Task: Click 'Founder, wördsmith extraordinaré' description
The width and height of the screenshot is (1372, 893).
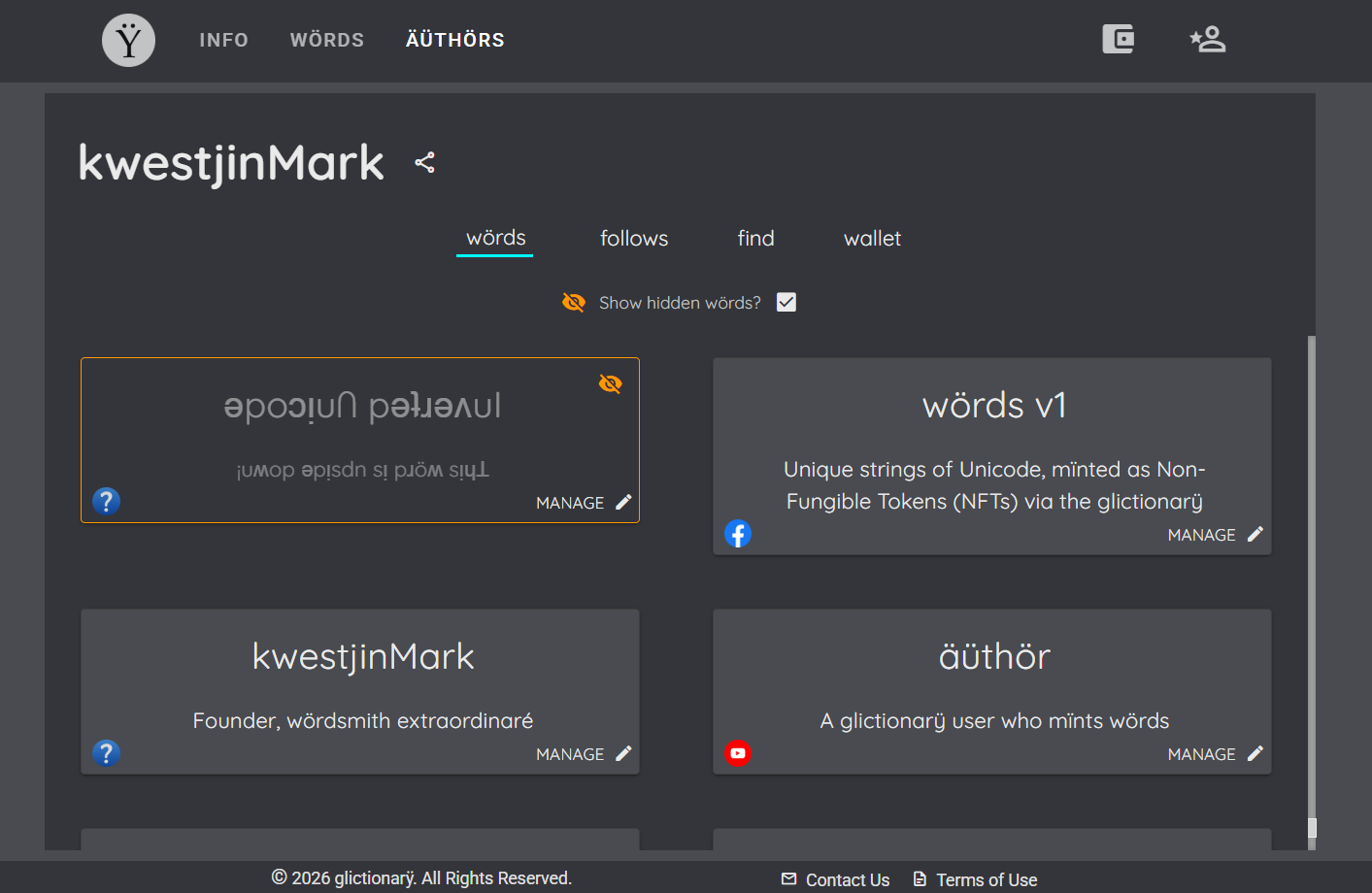Action: point(363,720)
